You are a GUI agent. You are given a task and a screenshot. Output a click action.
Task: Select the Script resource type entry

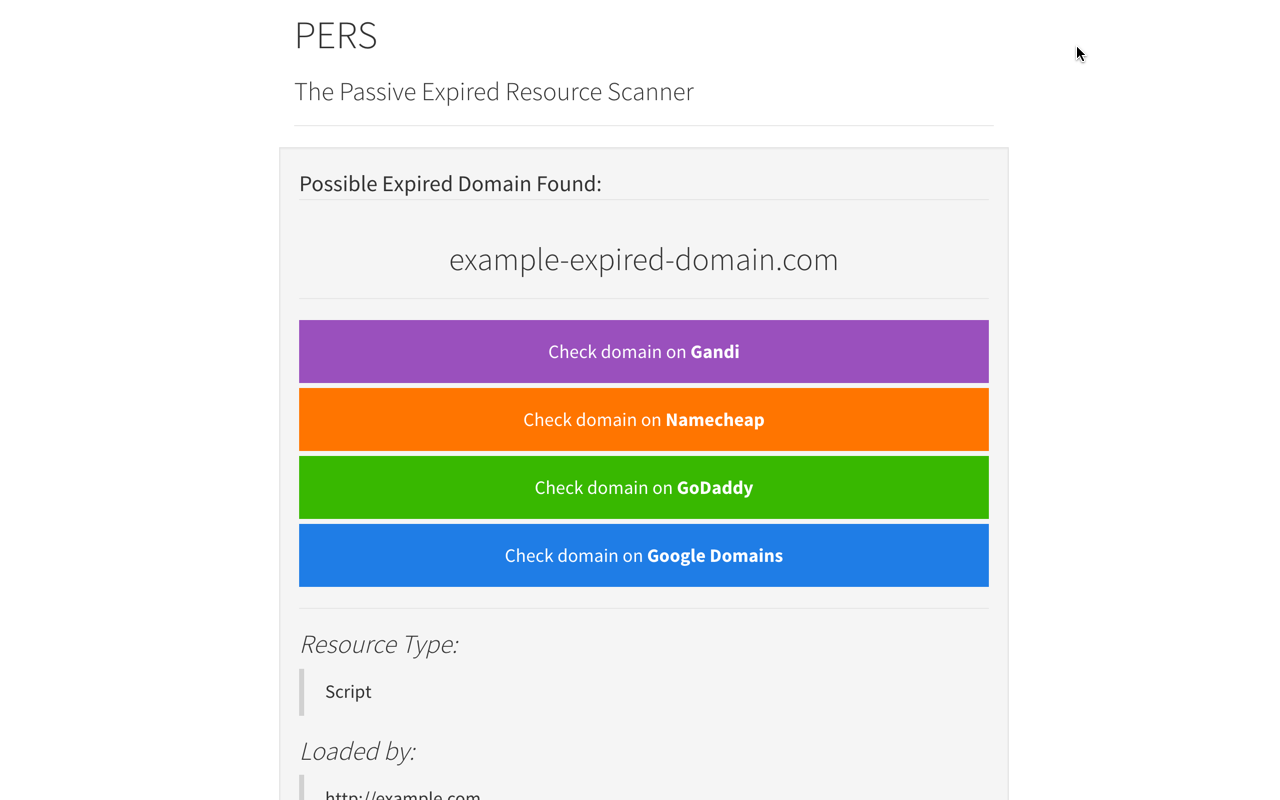(x=347, y=691)
